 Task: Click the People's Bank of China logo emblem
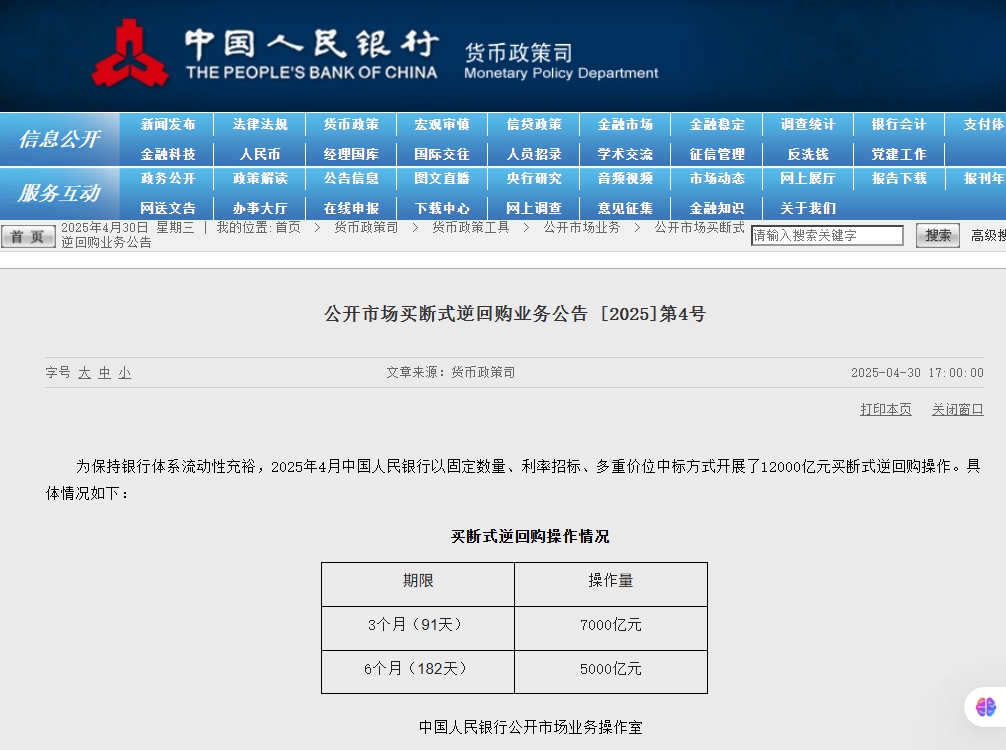click(130, 53)
